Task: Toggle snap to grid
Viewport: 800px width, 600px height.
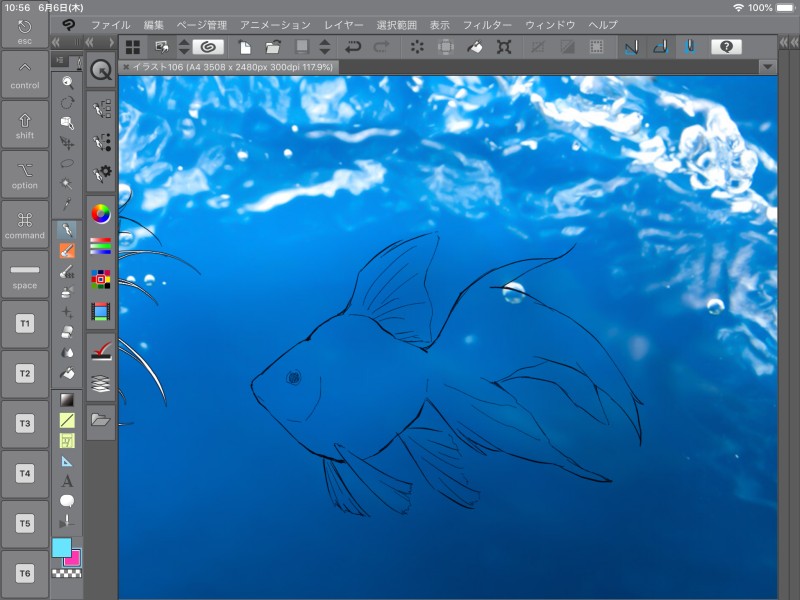Action: point(689,46)
